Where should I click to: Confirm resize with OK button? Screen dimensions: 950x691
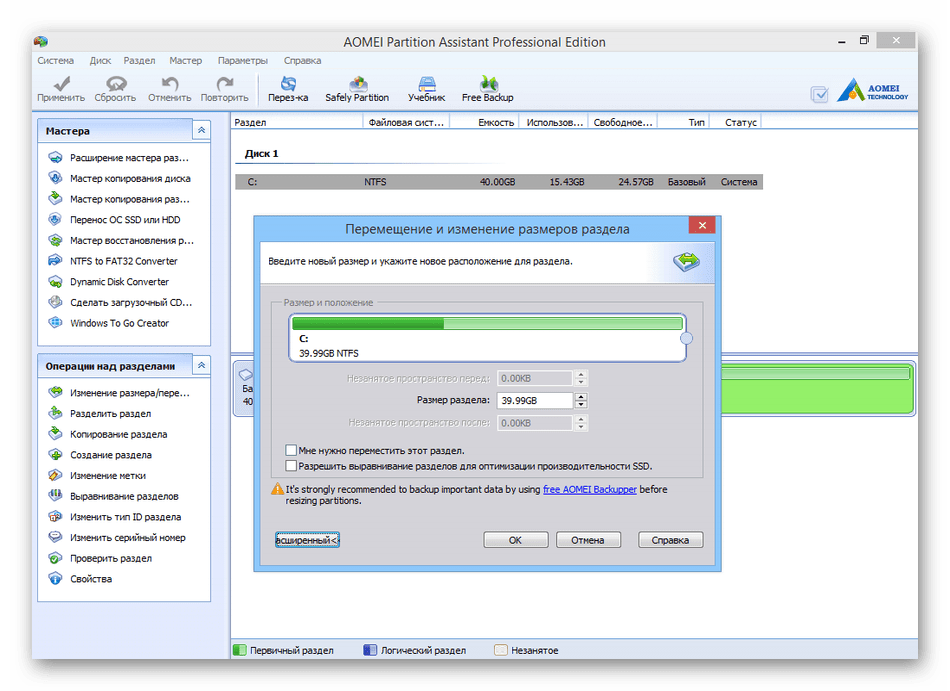tap(516, 540)
